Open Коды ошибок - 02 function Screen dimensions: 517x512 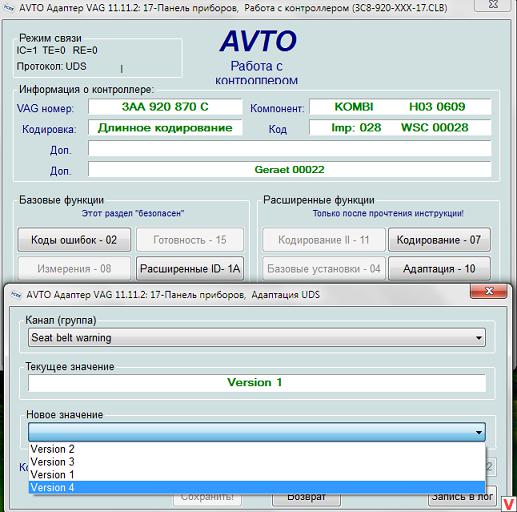pos(74,240)
